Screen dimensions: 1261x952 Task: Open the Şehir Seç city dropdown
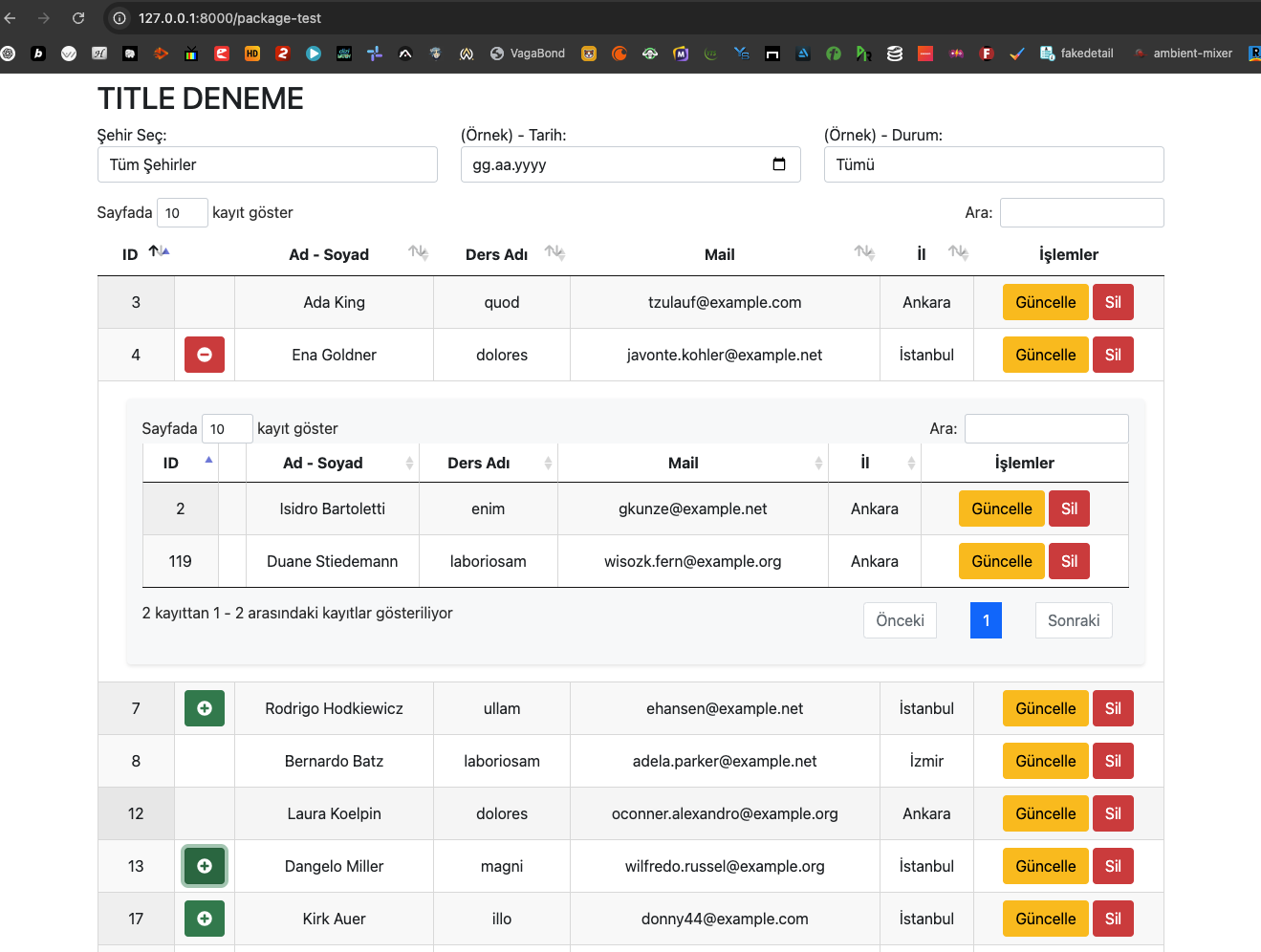[x=267, y=164]
